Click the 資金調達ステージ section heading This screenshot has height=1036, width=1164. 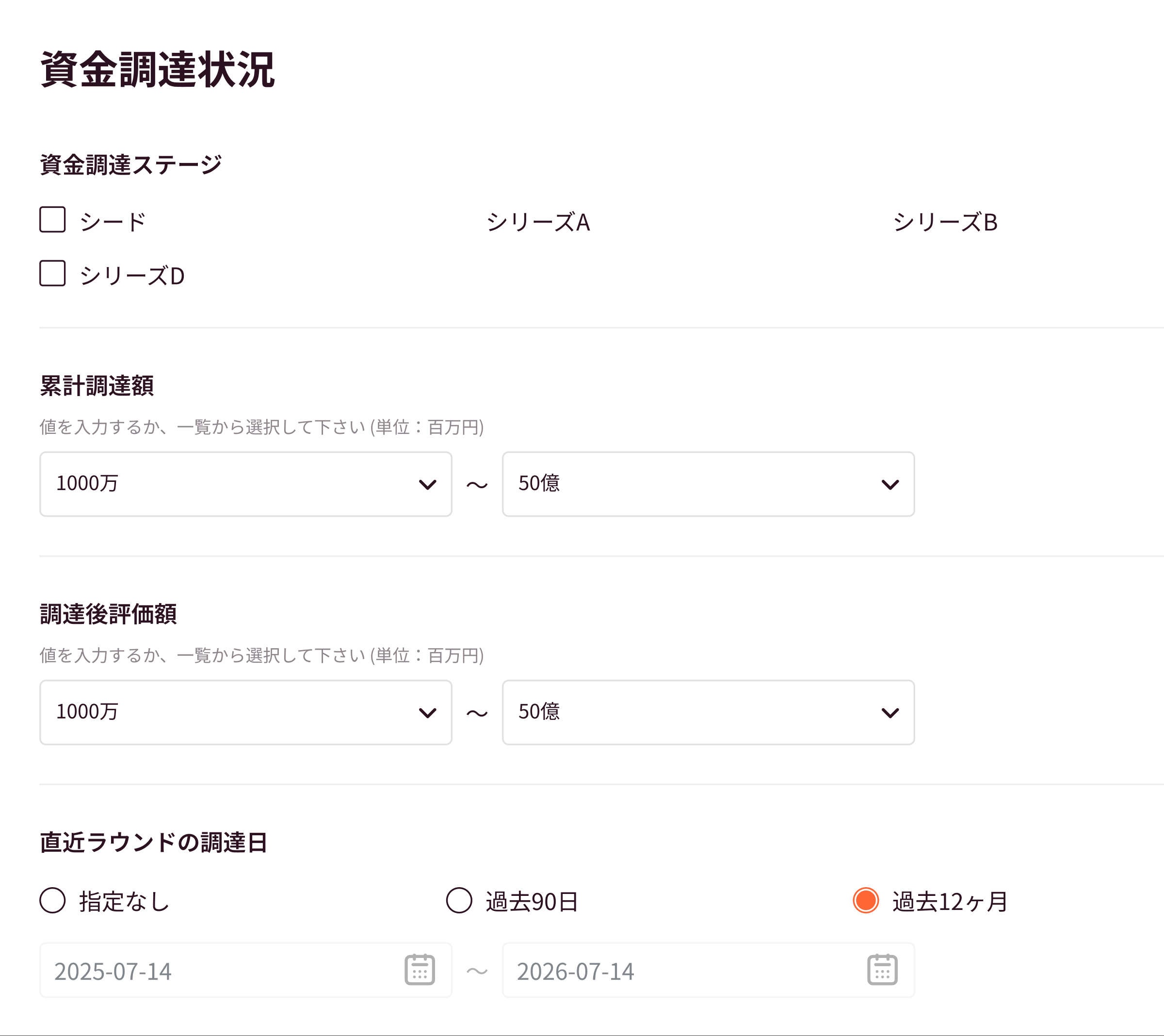(131, 164)
